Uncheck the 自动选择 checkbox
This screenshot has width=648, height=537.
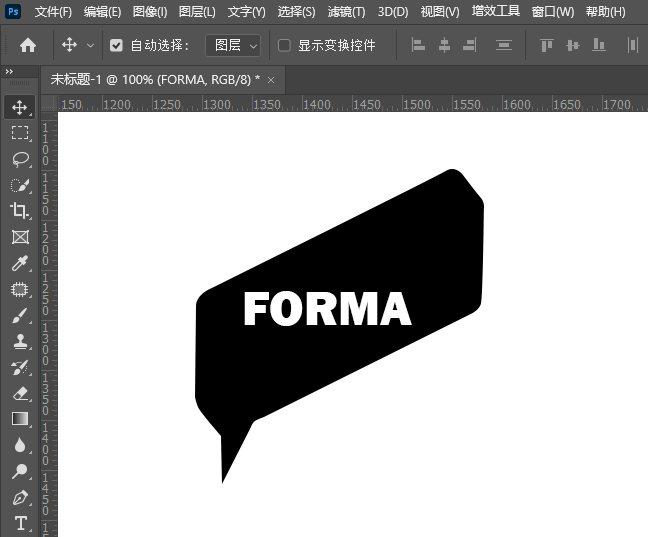point(116,46)
